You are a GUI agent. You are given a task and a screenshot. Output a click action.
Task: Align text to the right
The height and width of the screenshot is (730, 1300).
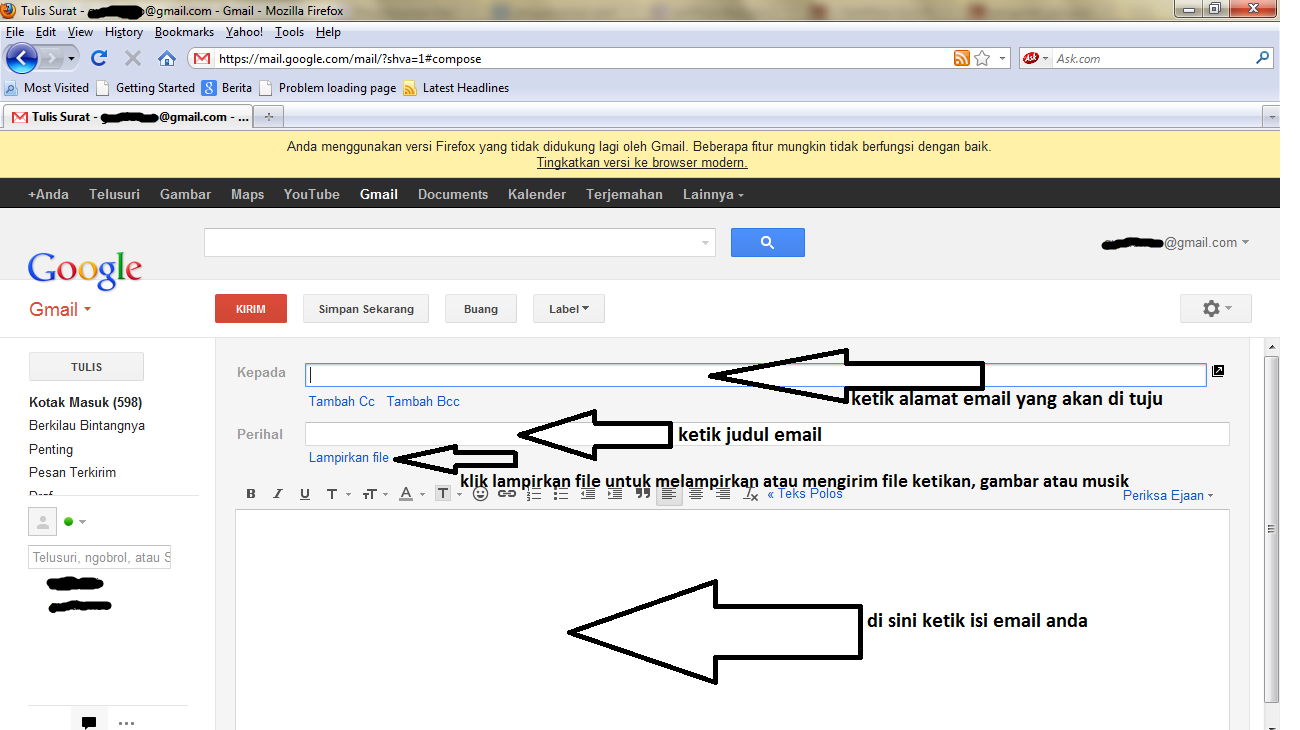(x=723, y=494)
